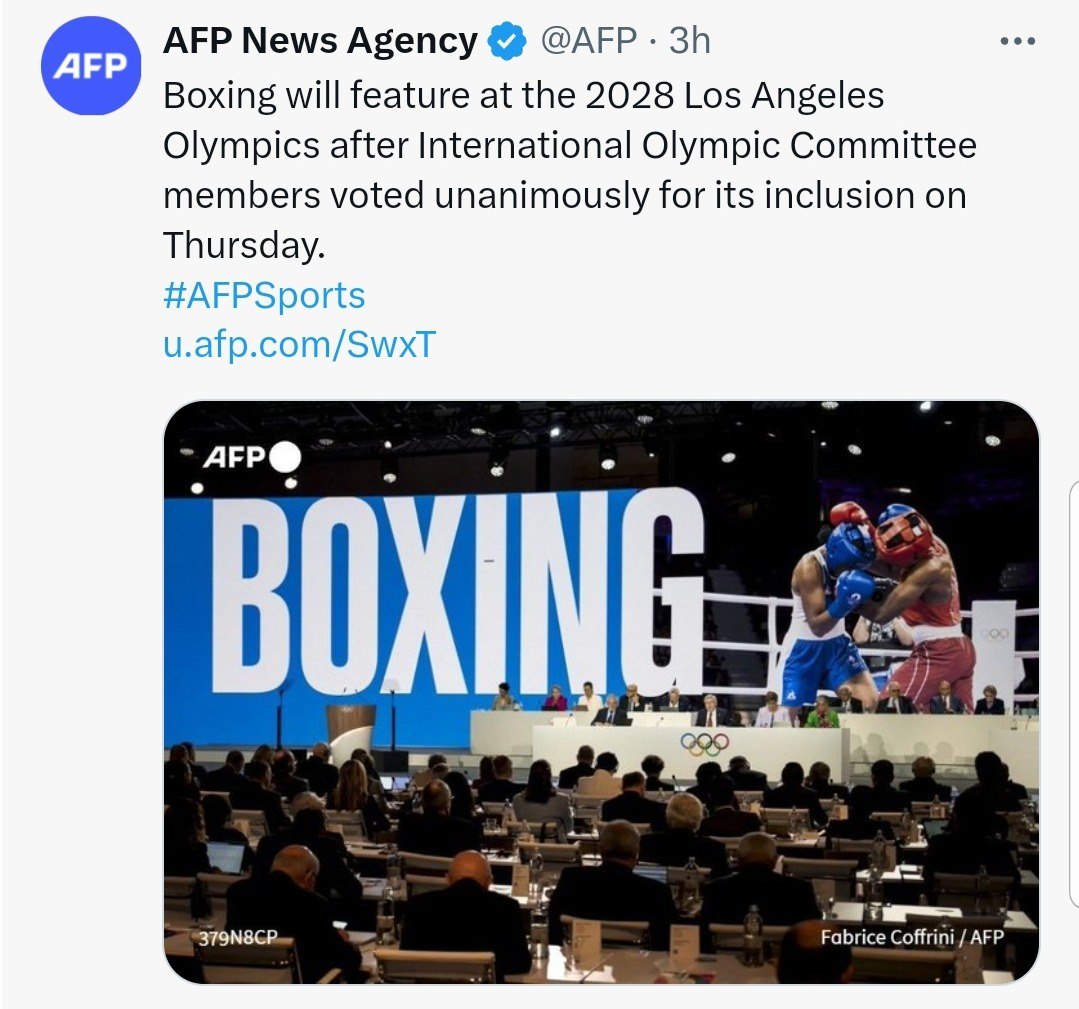This screenshot has width=1079, height=1009.
Task: Click the panel edge at right side
Action: coord(1073,694)
